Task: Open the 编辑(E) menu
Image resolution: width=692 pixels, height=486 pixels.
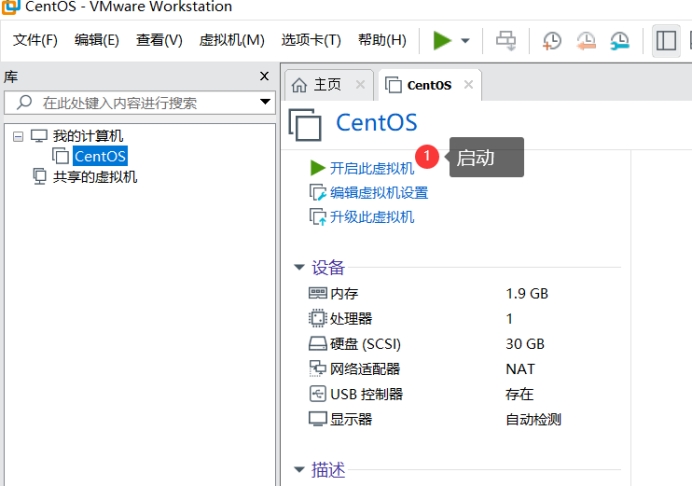Action: (97, 40)
